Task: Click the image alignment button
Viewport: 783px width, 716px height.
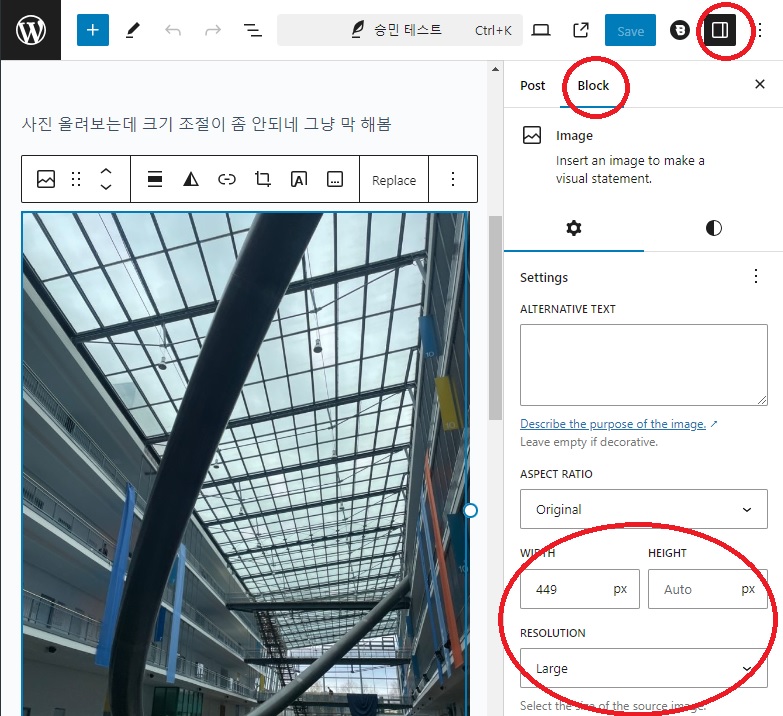Action: click(x=155, y=180)
